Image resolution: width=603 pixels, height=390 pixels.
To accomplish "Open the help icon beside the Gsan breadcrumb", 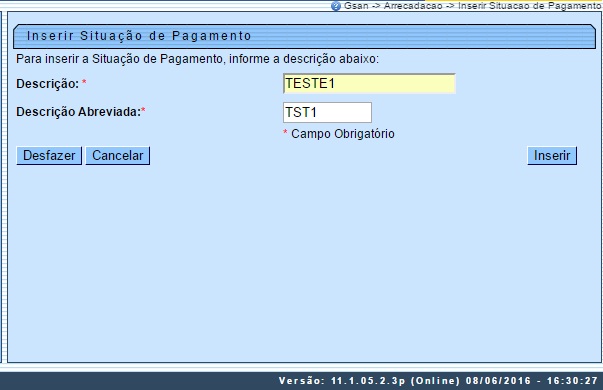I will [x=336, y=6].
